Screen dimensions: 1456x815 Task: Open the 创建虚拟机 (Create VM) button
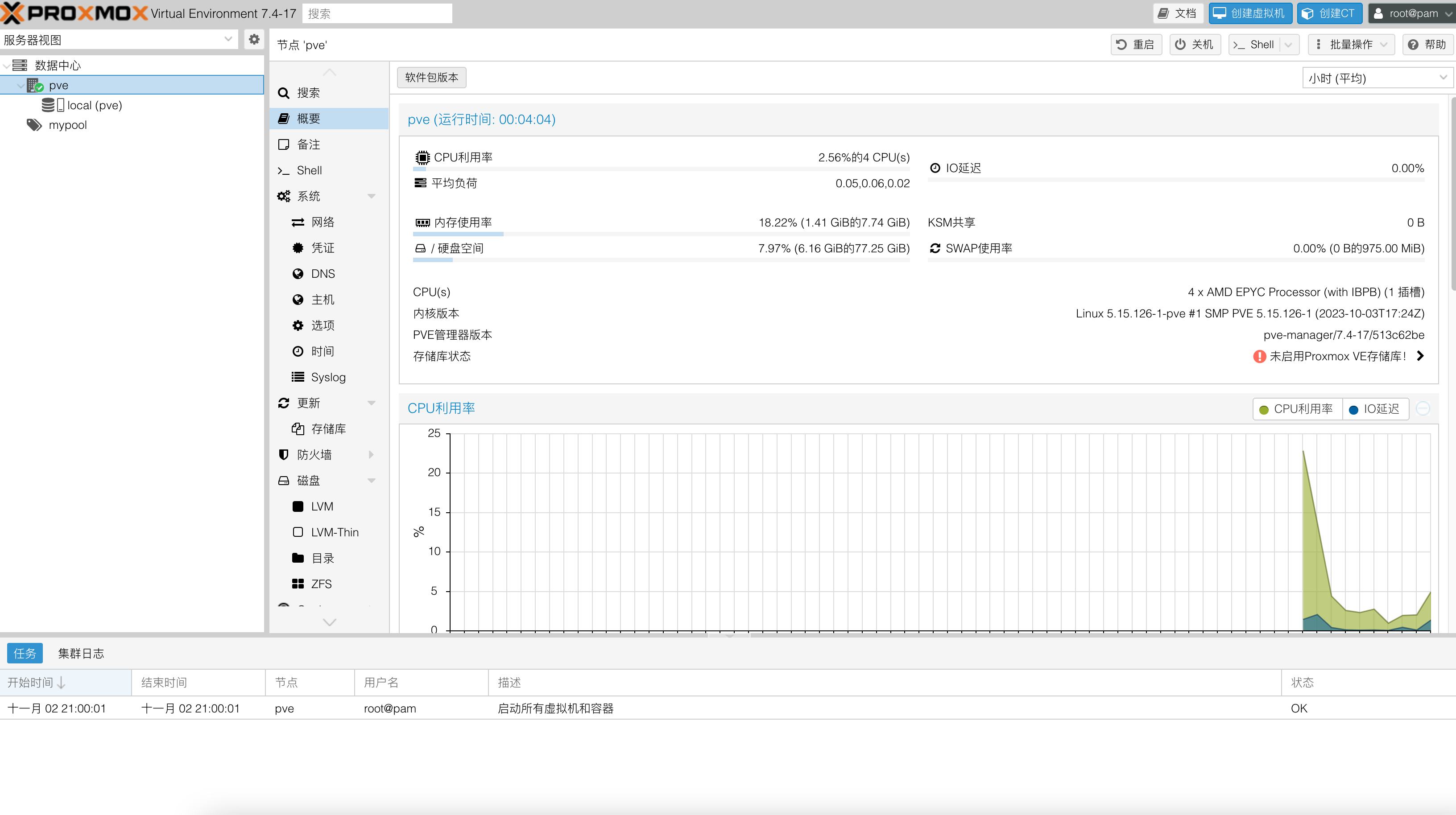[1250, 13]
